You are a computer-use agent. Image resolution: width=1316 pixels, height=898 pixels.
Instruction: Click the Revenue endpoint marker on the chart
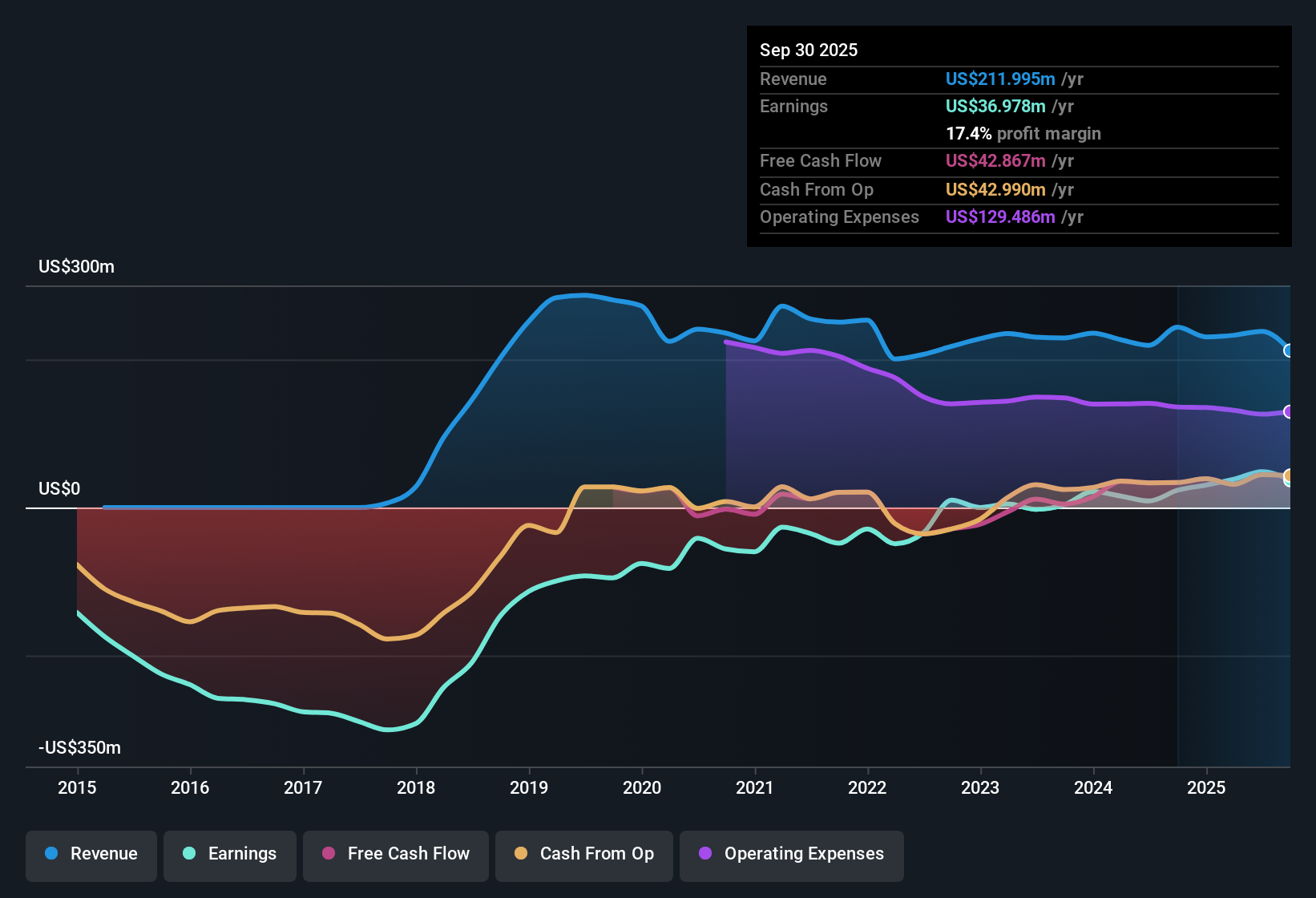coord(1289,350)
